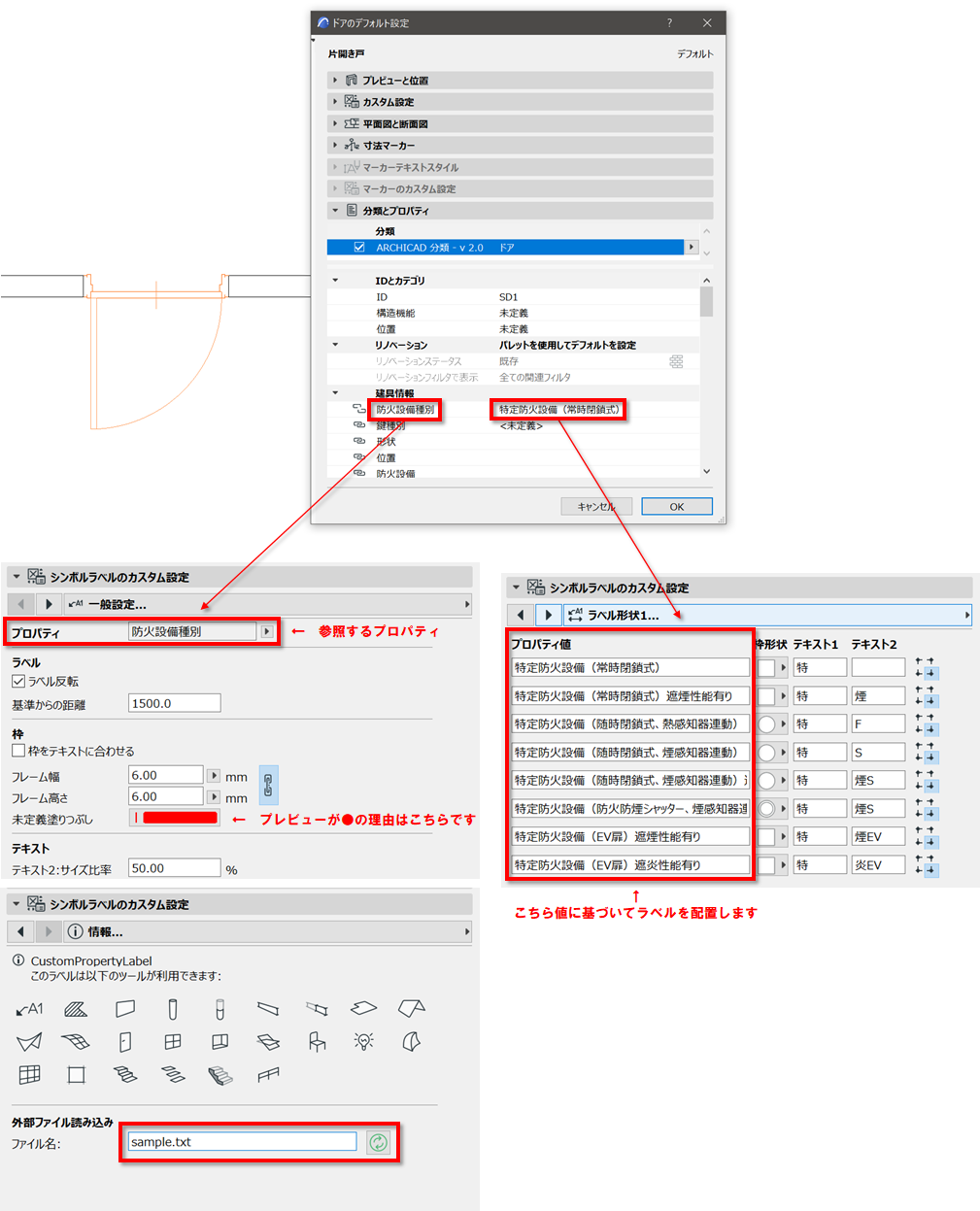980x1211 pixels.
Task: Open the ラベル形状1 page selector menu
Action: coord(966,615)
